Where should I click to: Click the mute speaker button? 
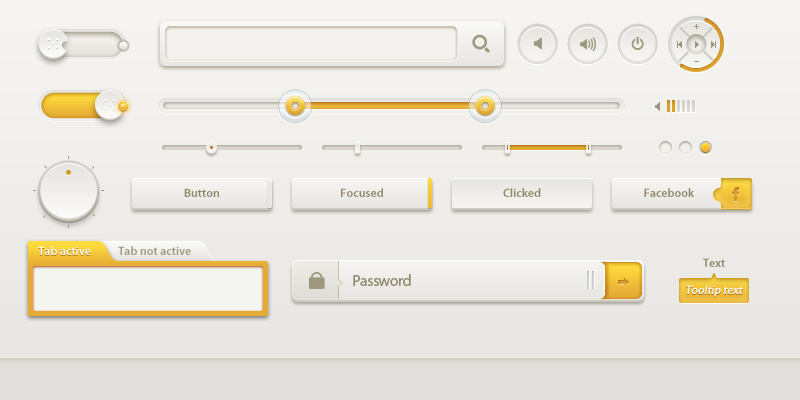click(538, 44)
